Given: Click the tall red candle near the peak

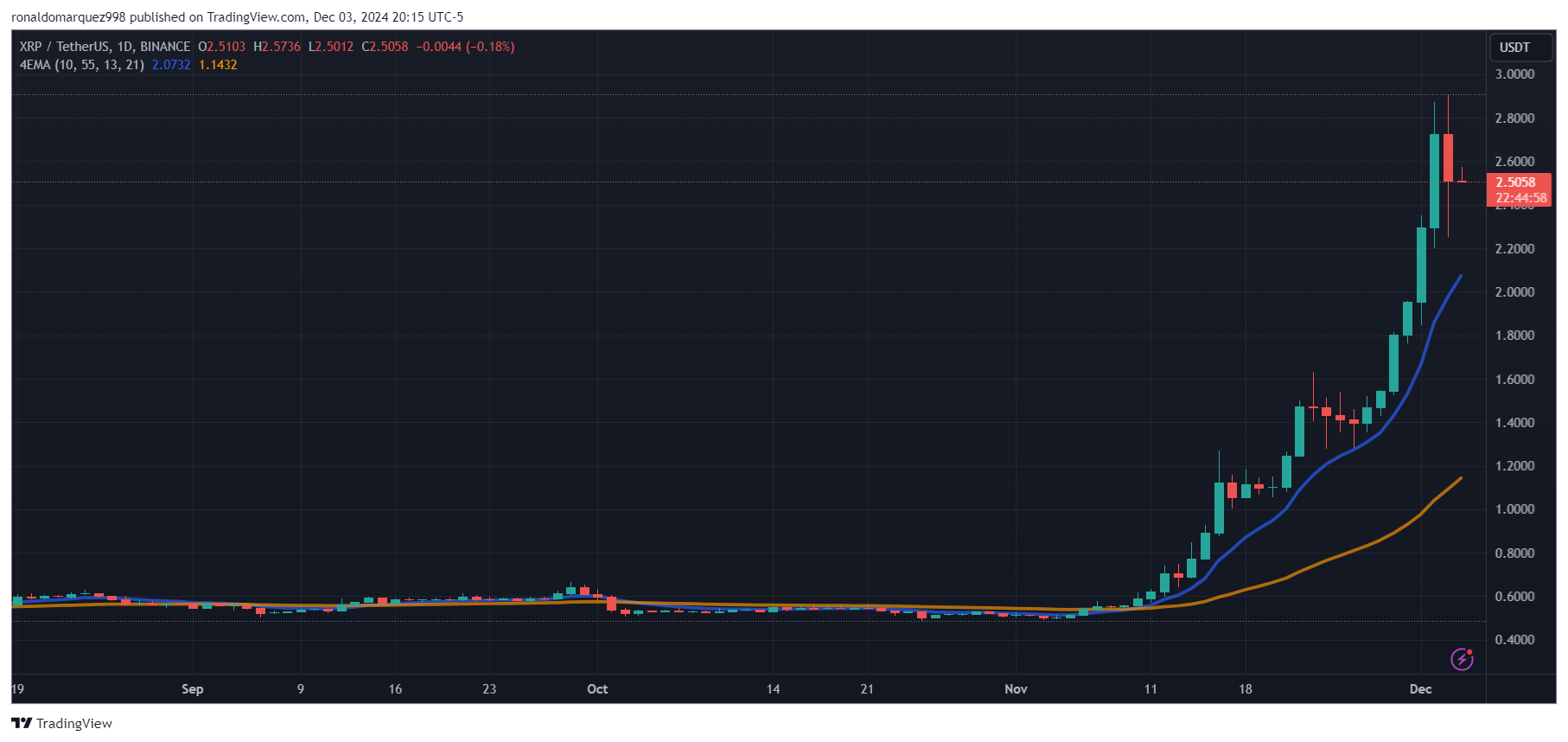Looking at the screenshot, I should click(1448, 157).
